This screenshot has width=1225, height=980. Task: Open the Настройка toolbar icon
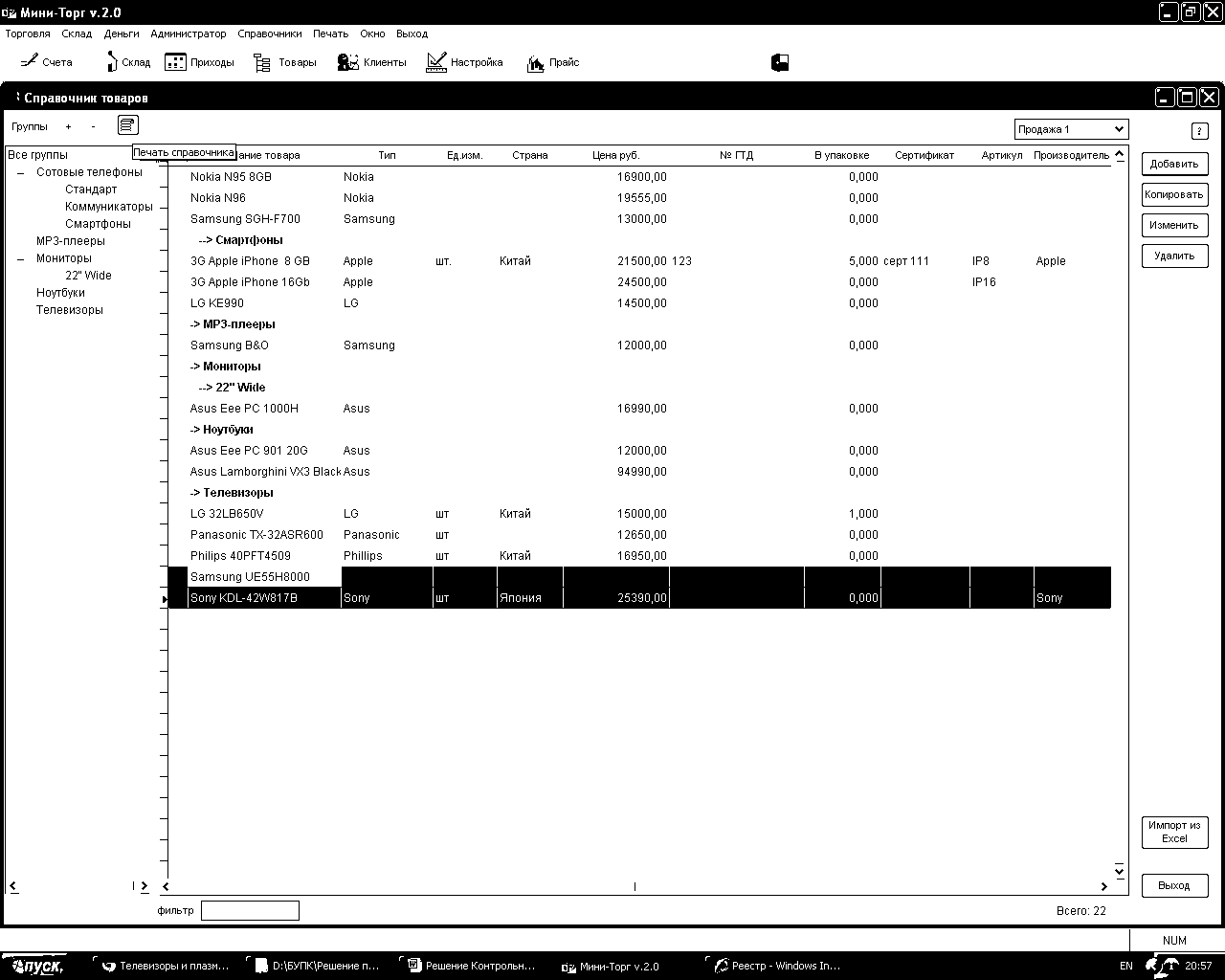464,62
